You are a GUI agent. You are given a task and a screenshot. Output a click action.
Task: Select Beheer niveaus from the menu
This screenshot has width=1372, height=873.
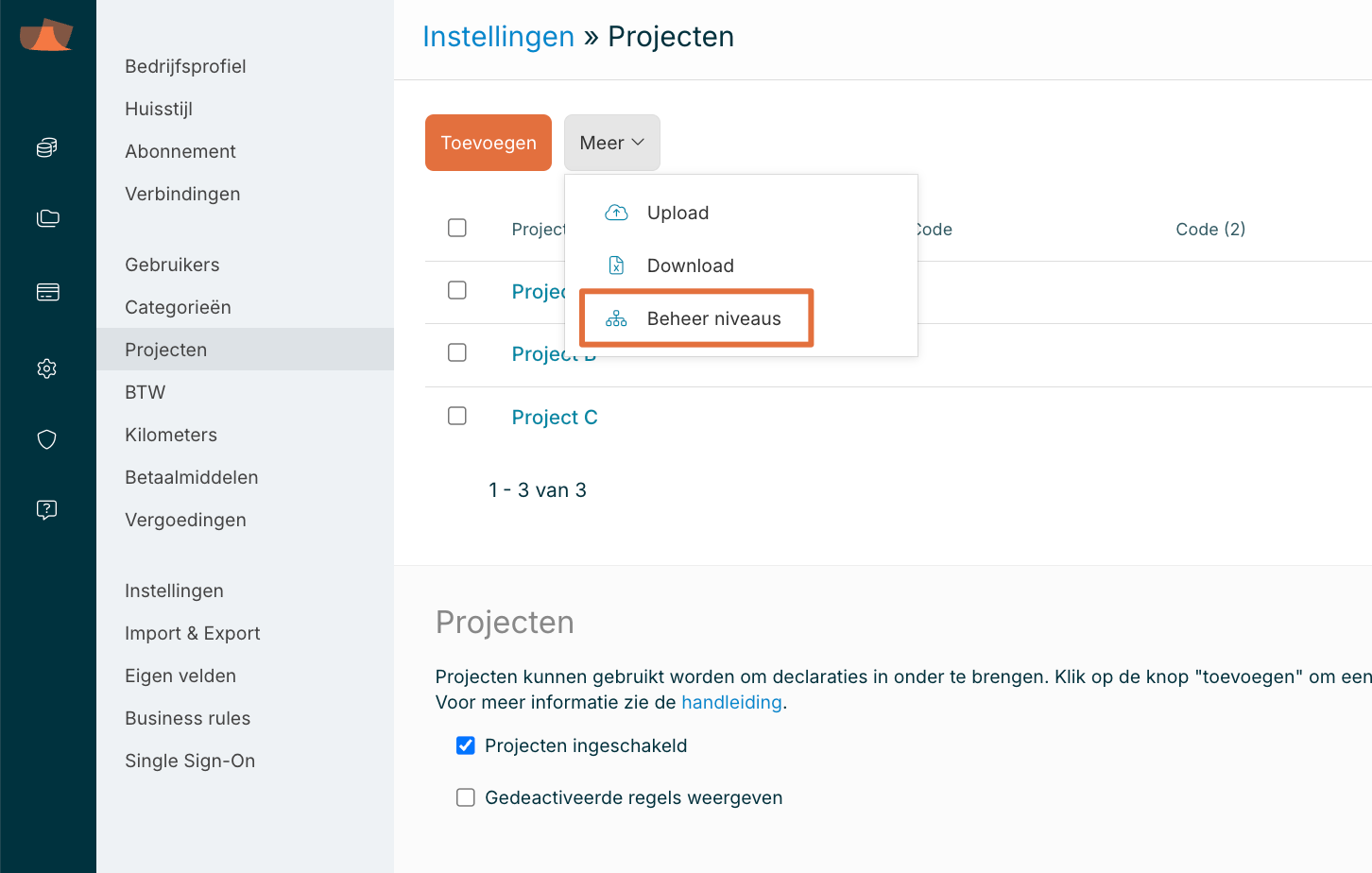tap(713, 318)
